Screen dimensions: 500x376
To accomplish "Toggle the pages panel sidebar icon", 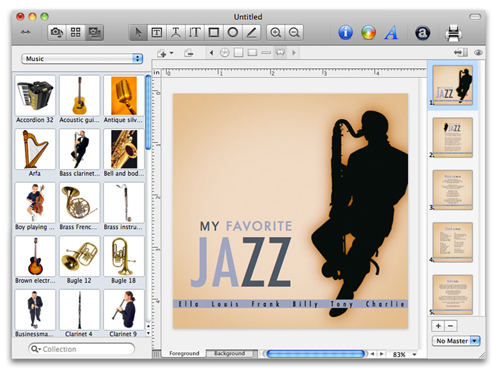I will click(461, 53).
